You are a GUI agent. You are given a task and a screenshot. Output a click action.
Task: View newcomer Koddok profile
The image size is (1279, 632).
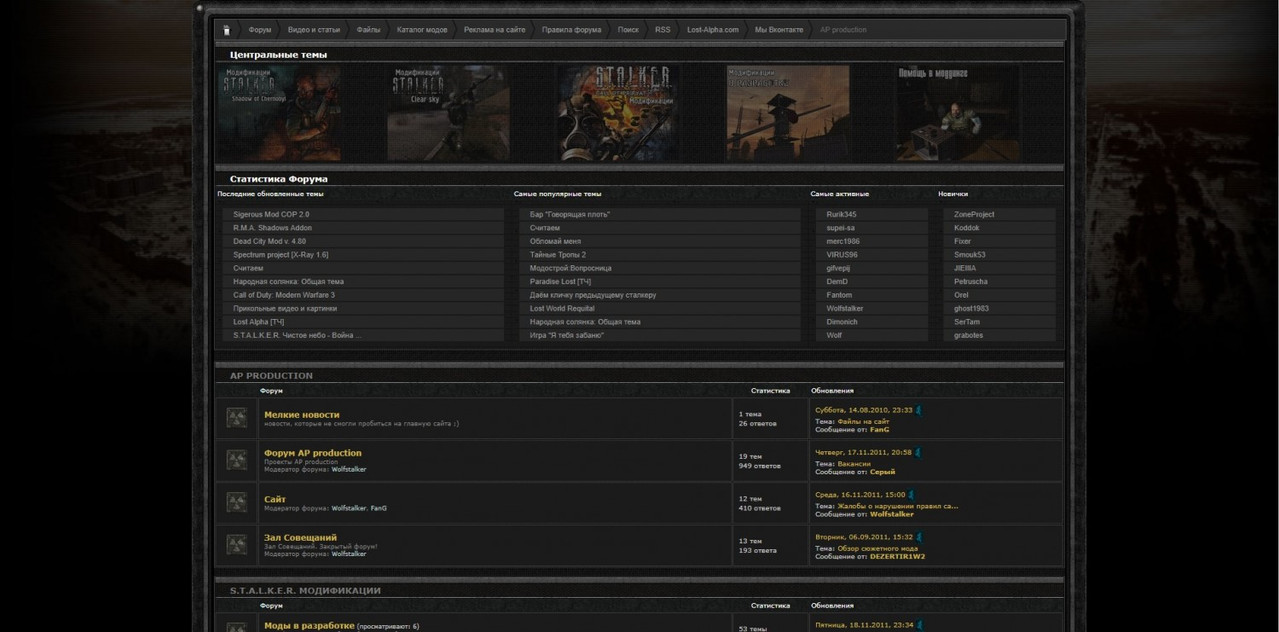[x=967, y=228]
